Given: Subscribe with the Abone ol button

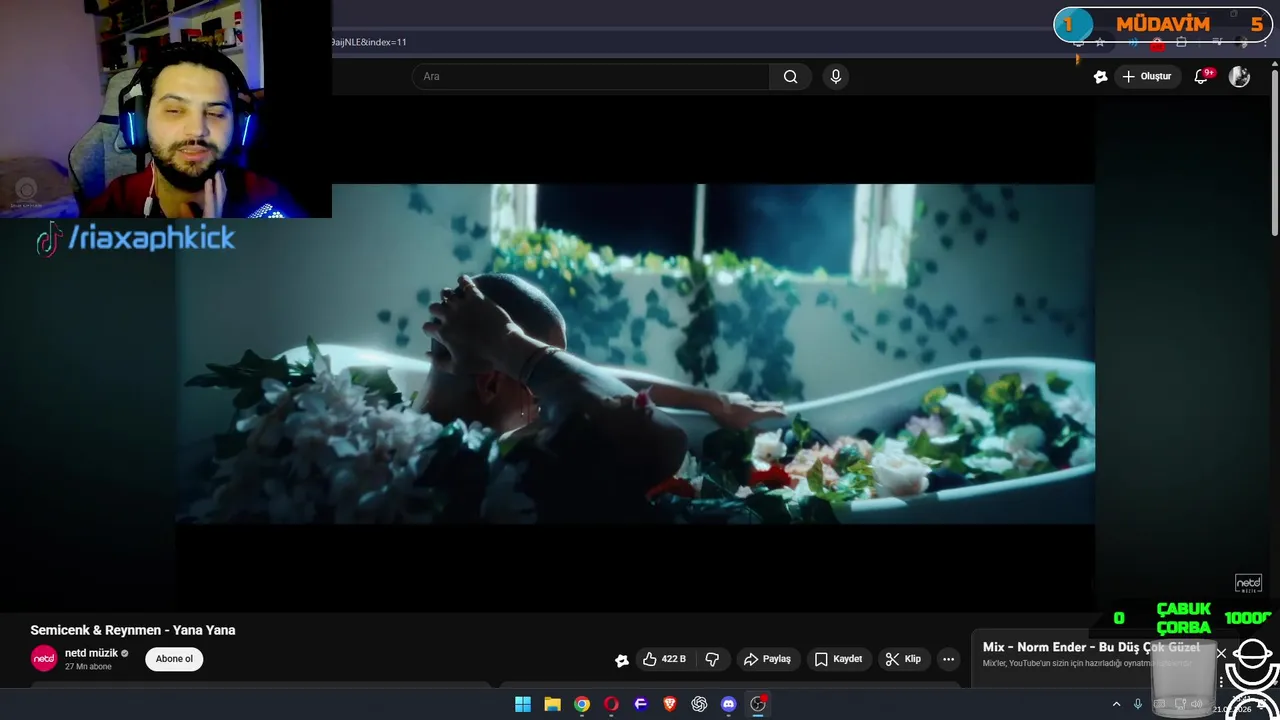Looking at the screenshot, I should click(174, 659).
